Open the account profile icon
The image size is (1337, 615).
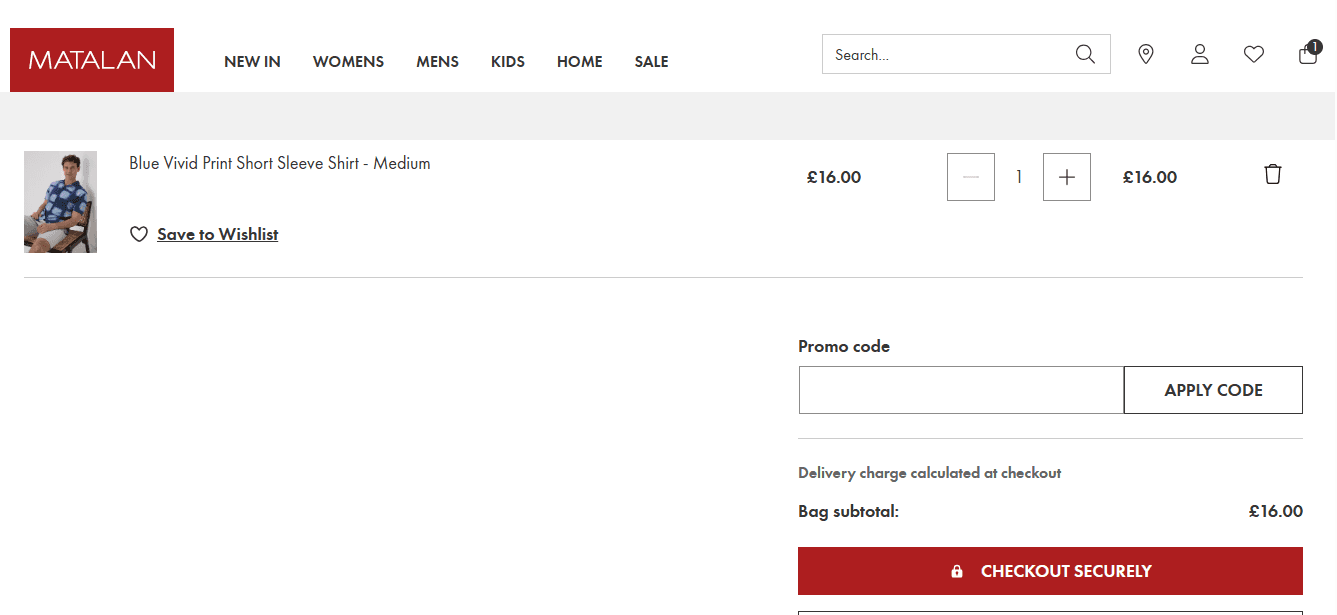pos(1200,54)
